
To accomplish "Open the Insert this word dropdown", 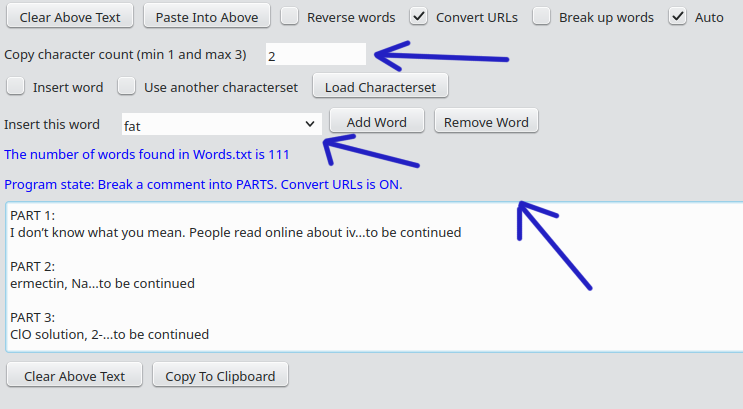I will click(220, 125).
